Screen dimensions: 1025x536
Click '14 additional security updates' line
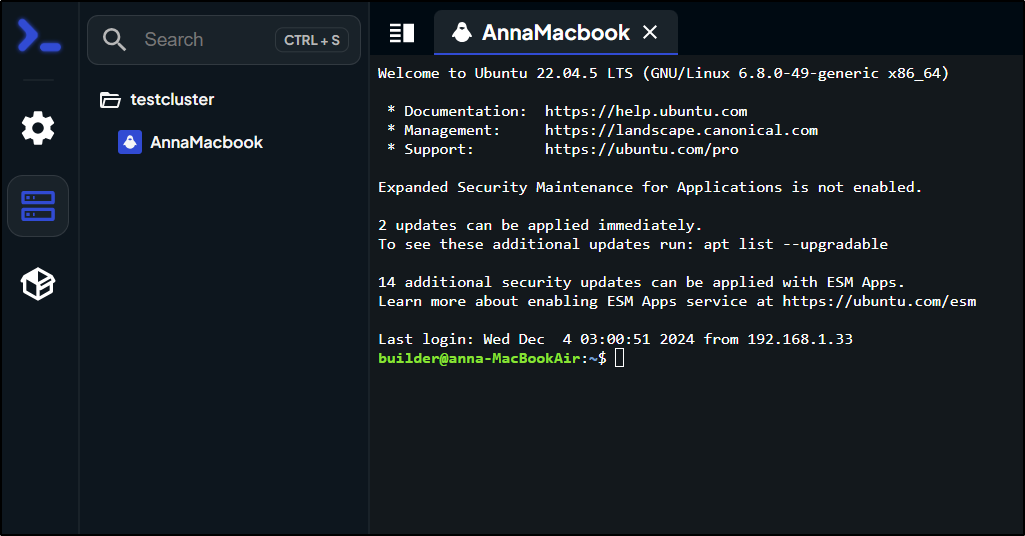tap(641, 282)
